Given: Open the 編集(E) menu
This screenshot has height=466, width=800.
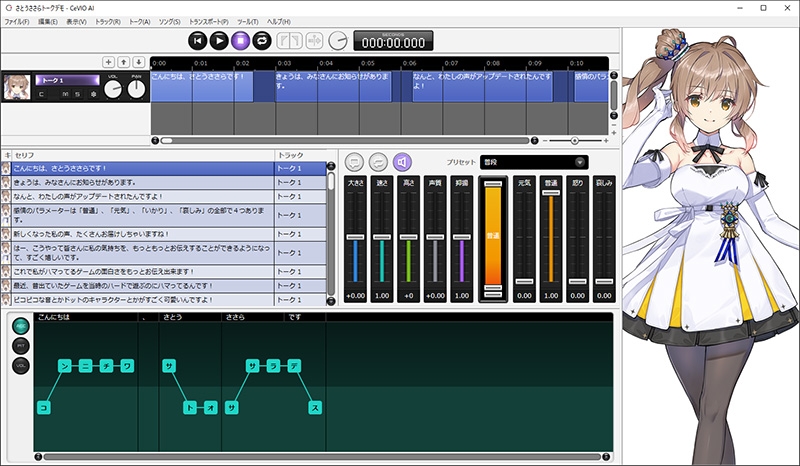Looking at the screenshot, I should [47, 22].
